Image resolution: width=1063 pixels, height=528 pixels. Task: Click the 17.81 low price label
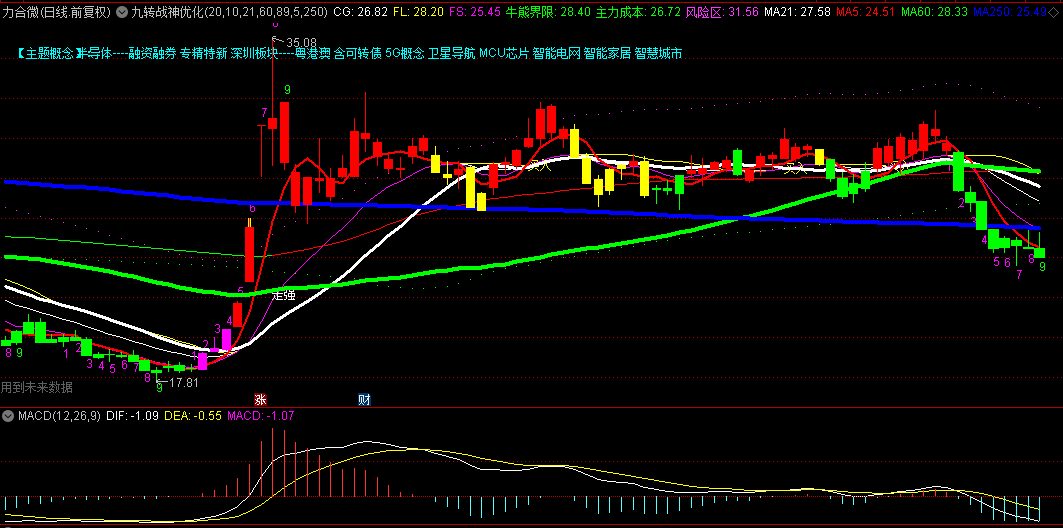183,383
